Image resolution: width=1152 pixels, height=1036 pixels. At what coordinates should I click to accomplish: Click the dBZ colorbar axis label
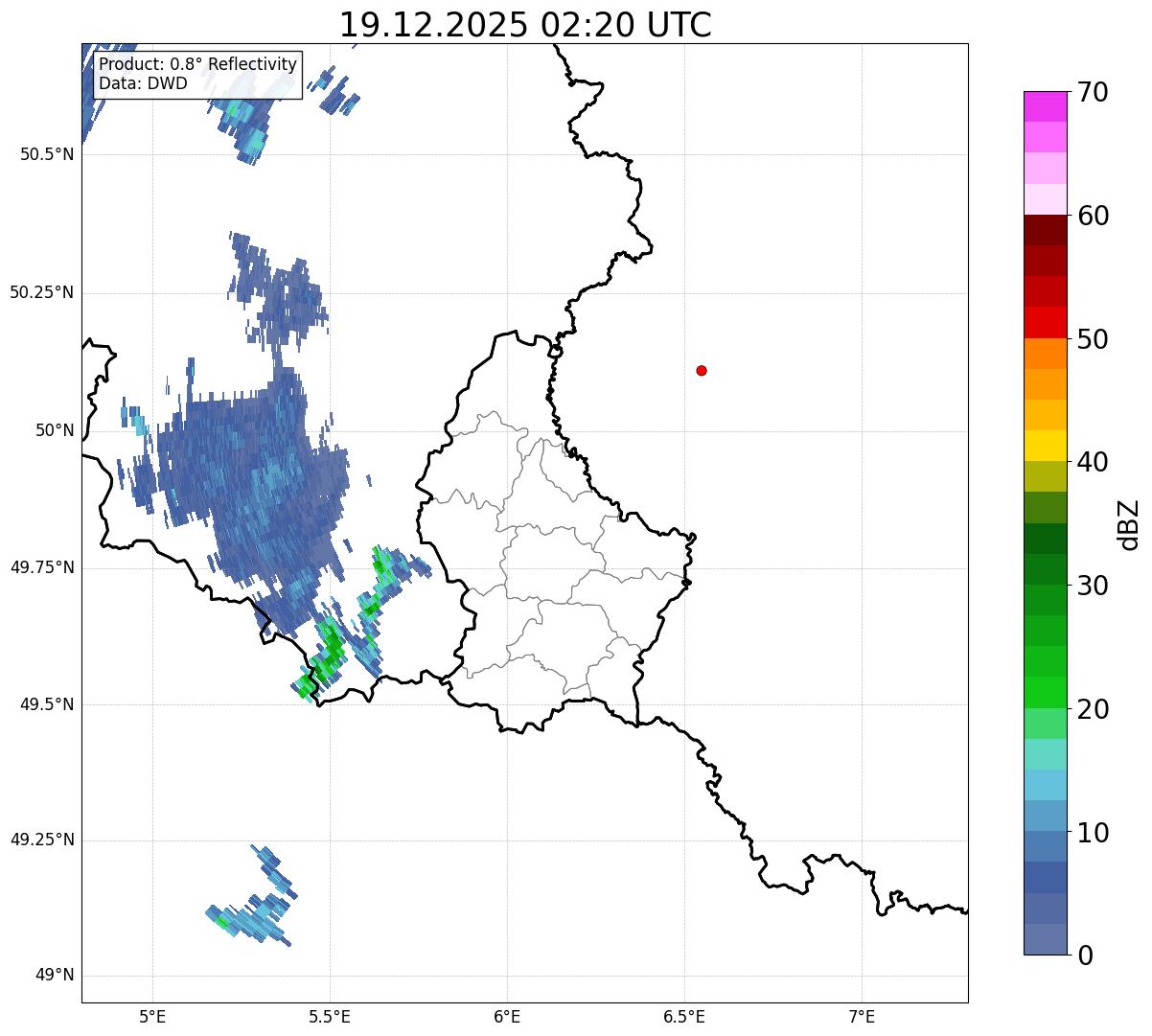pos(1129,524)
